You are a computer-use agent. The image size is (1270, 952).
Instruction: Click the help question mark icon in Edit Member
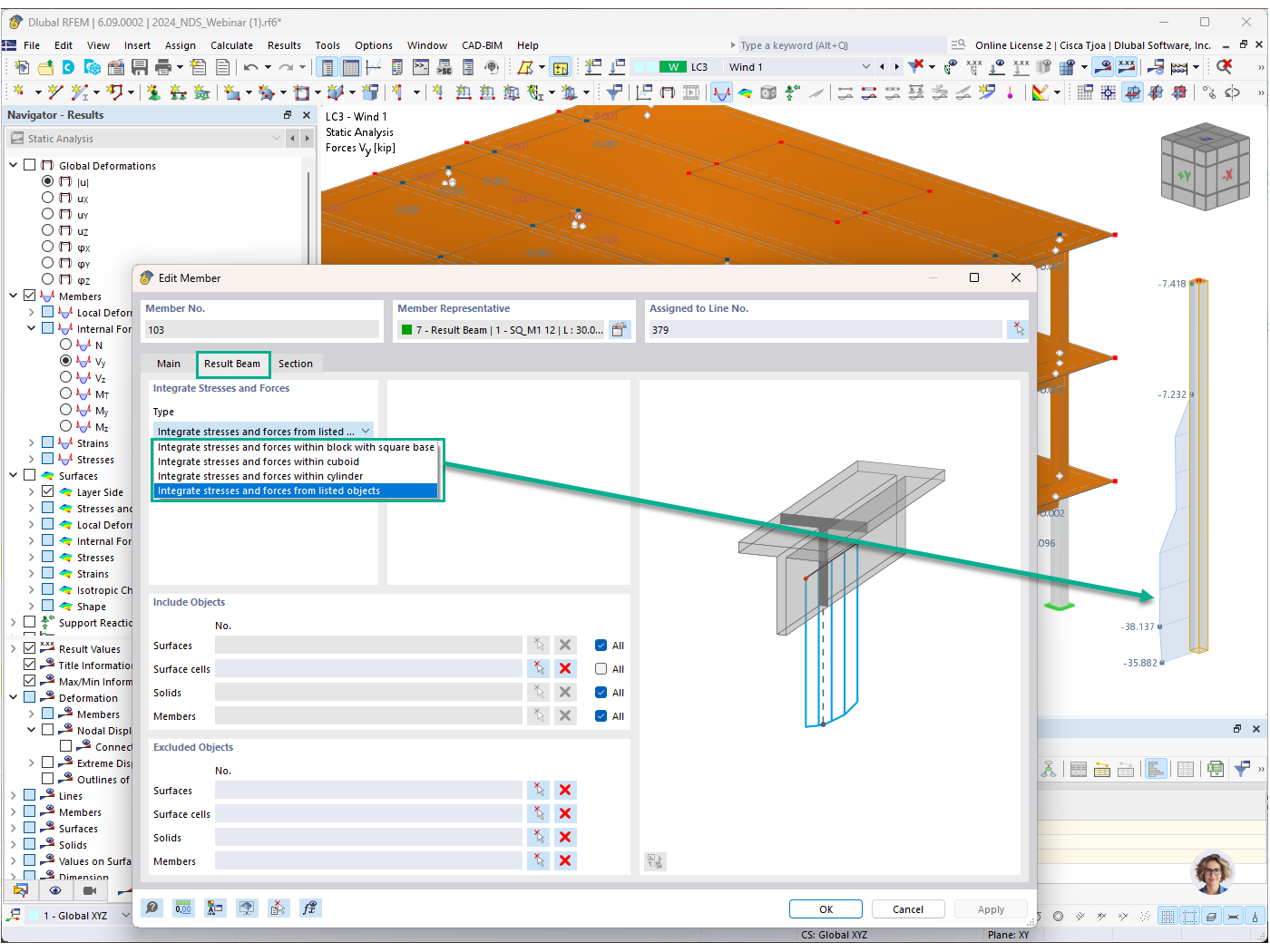click(151, 908)
